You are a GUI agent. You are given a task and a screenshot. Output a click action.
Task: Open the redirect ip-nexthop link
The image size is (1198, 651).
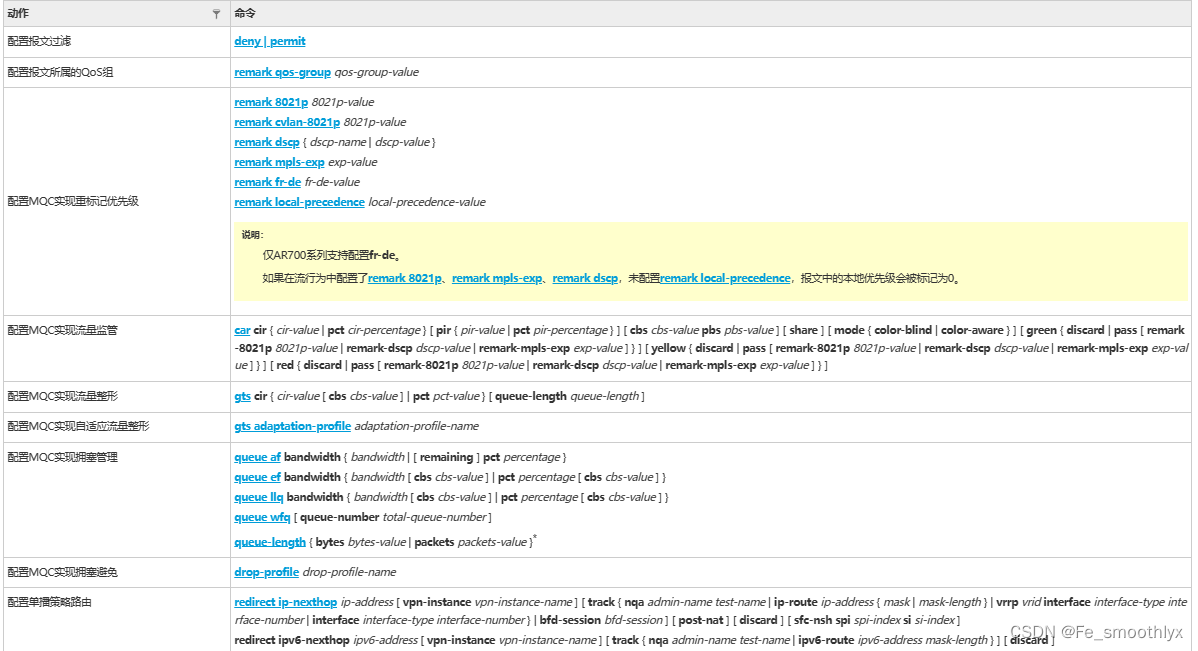click(x=286, y=602)
